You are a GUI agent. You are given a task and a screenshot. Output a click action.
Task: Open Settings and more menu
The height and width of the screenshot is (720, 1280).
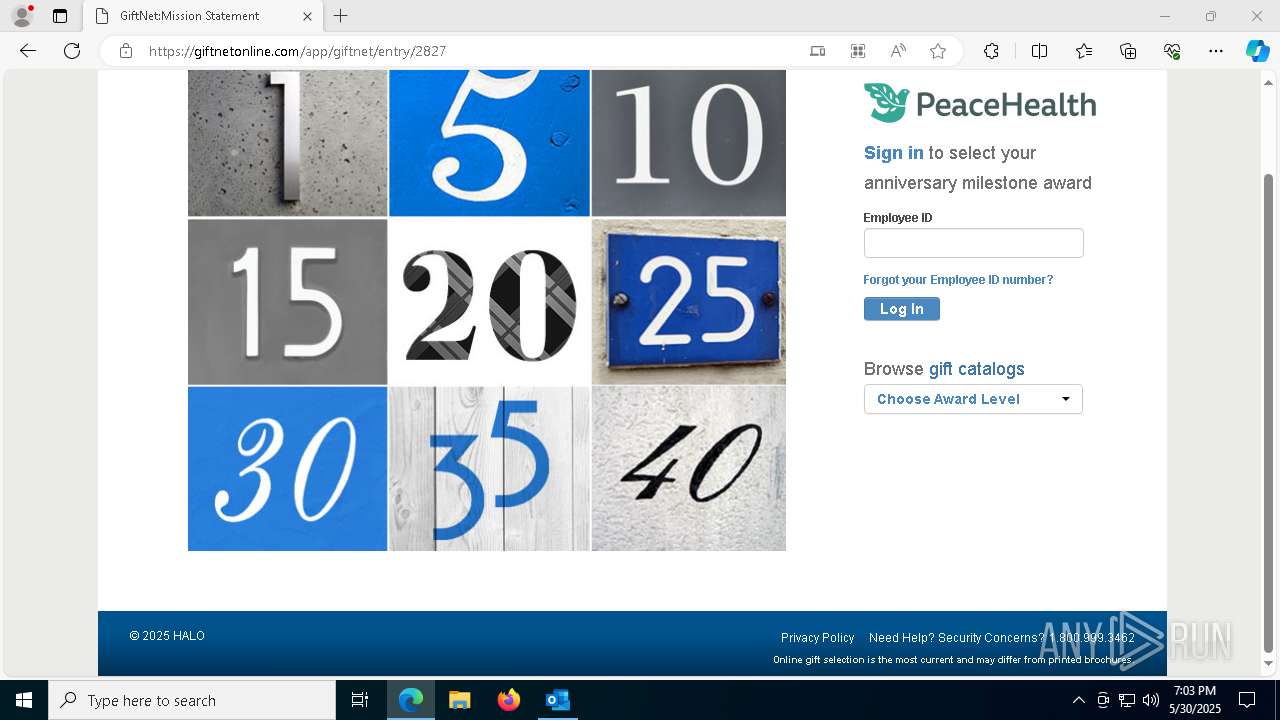click(1216, 51)
